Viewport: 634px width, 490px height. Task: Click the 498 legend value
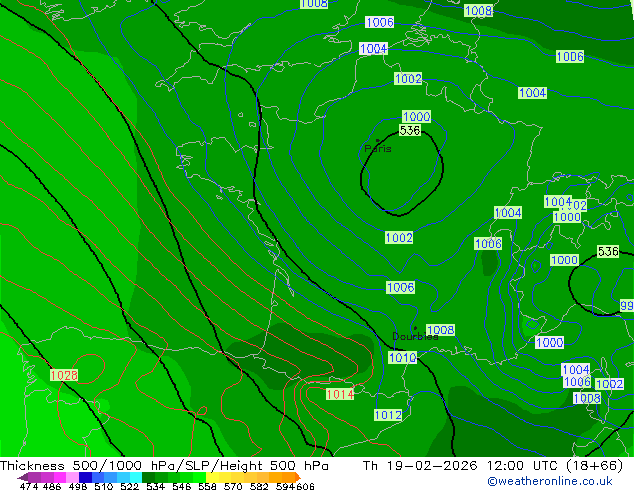pos(78,486)
